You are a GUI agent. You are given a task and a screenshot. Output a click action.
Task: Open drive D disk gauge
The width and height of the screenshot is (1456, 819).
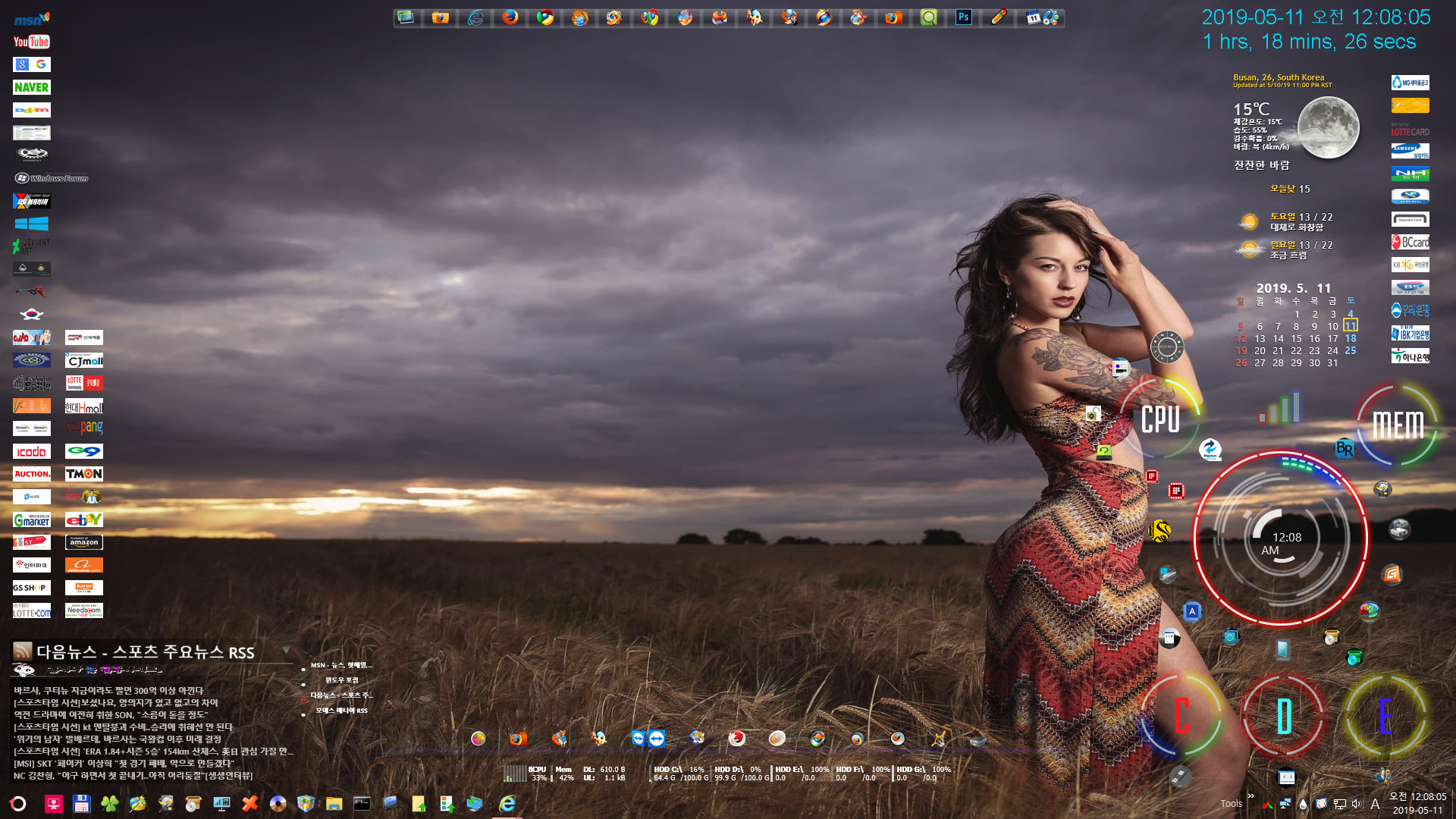coord(1283,716)
